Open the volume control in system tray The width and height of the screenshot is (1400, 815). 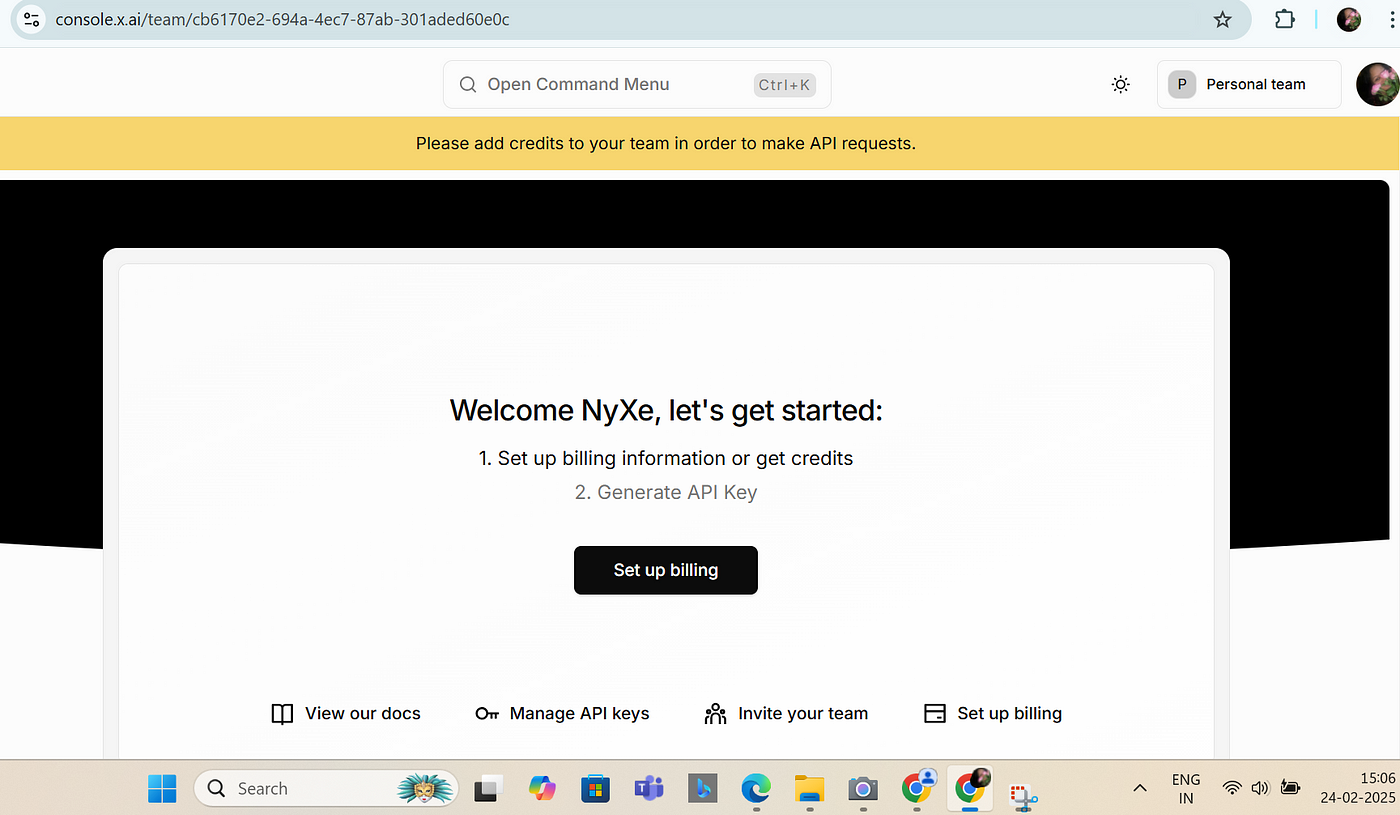[1260, 788]
